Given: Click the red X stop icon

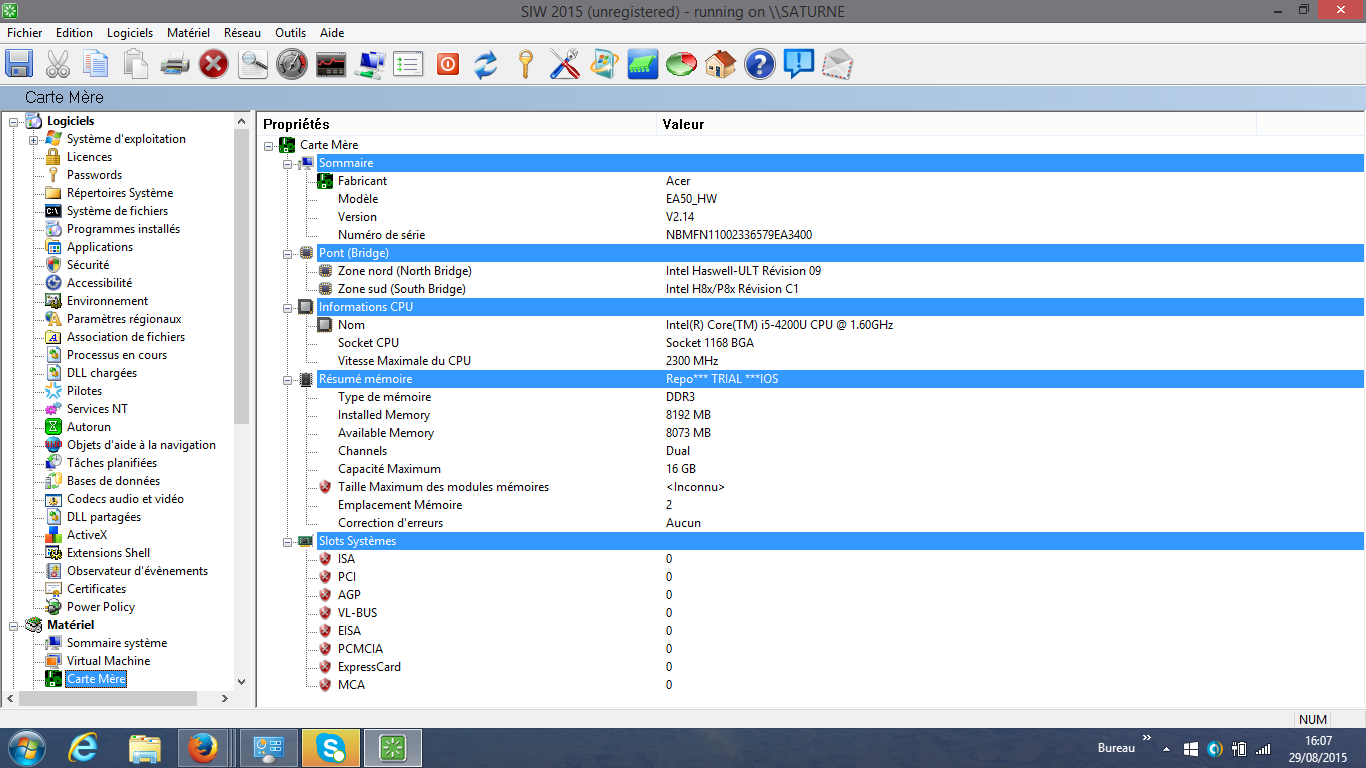Looking at the screenshot, I should pyautogui.click(x=213, y=65).
